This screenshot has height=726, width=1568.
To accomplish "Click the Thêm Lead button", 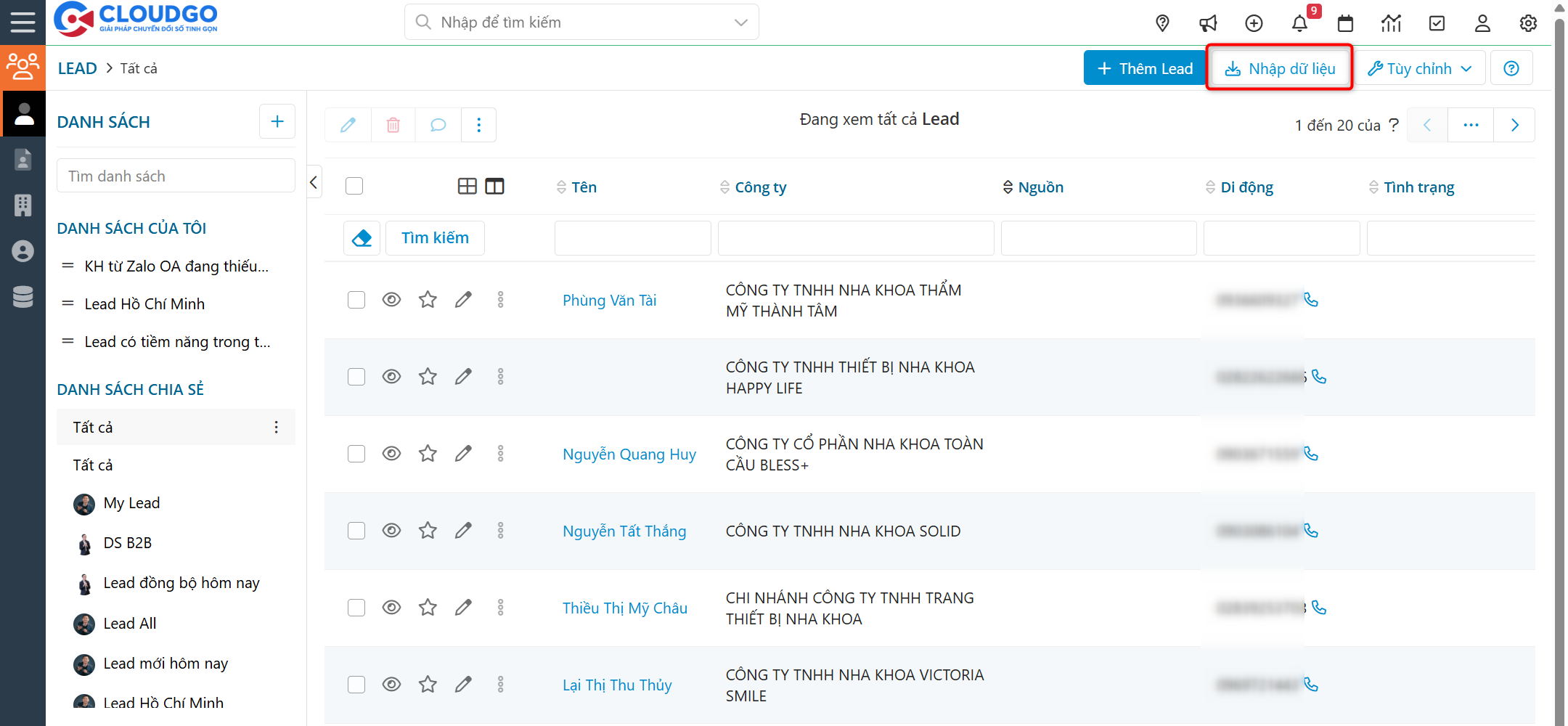I will pyautogui.click(x=1145, y=68).
